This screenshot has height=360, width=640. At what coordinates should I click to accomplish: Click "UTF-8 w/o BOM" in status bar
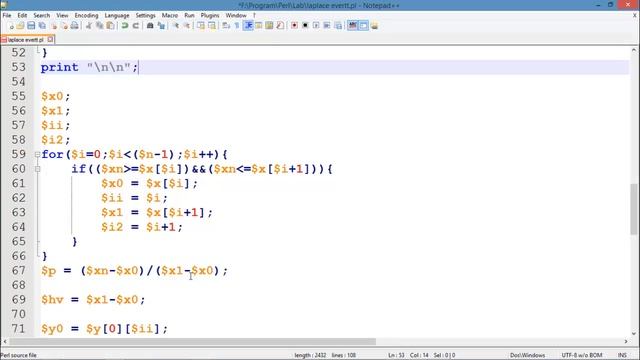point(582,355)
